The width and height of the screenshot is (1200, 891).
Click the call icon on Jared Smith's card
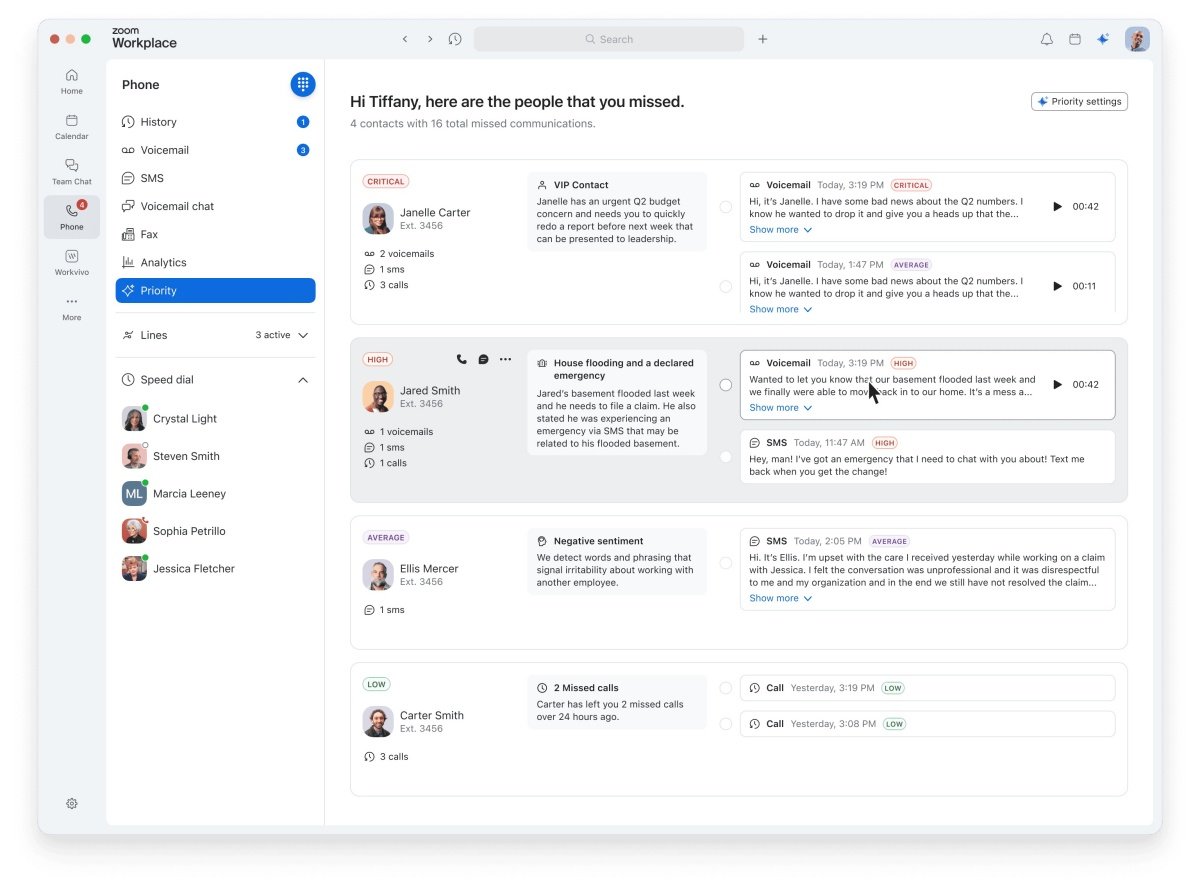461,359
